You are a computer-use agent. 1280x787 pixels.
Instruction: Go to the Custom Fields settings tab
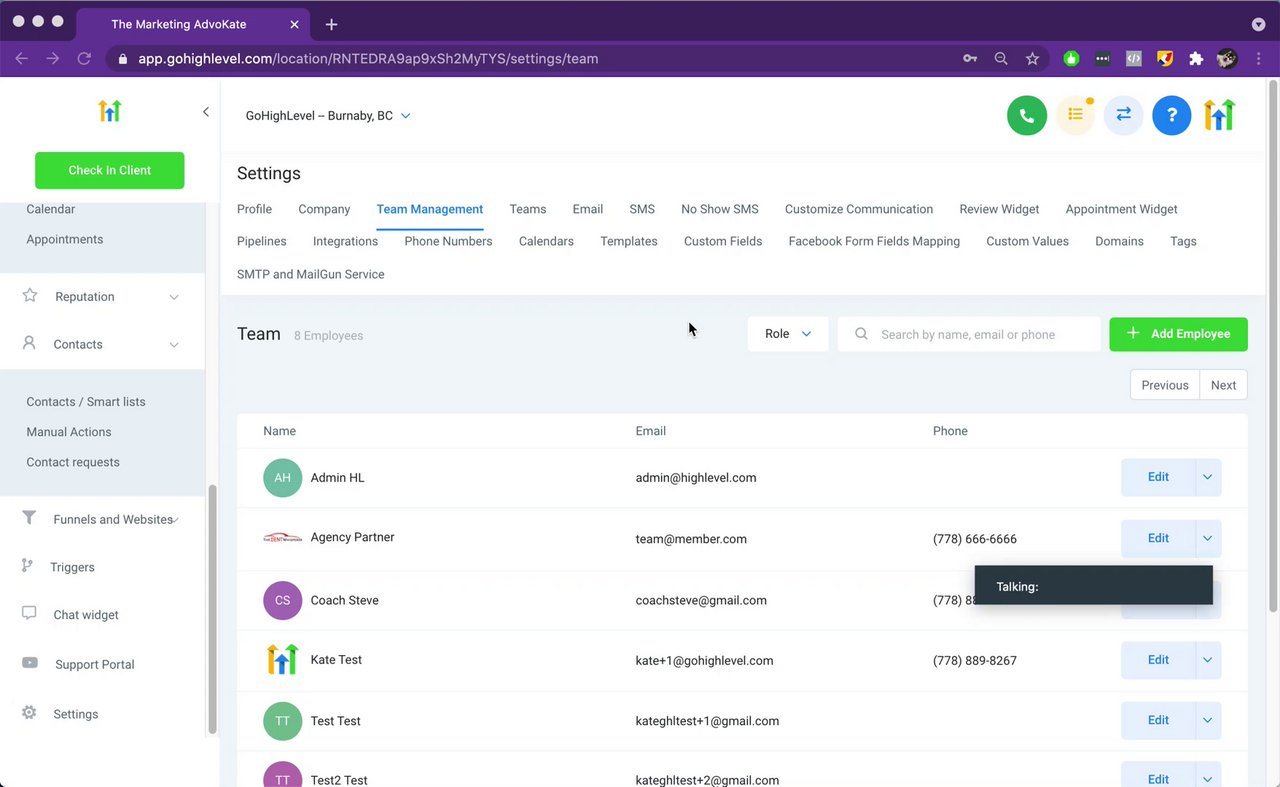[x=723, y=241]
